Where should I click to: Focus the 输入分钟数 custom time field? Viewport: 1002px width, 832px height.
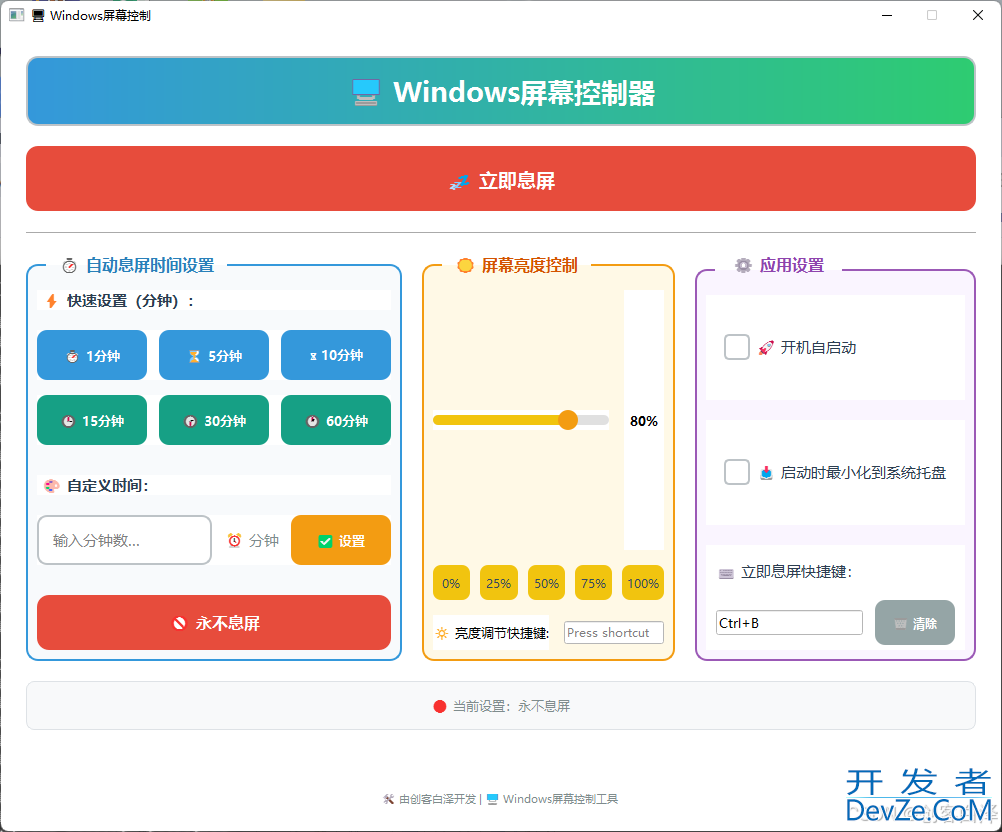(x=125, y=541)
